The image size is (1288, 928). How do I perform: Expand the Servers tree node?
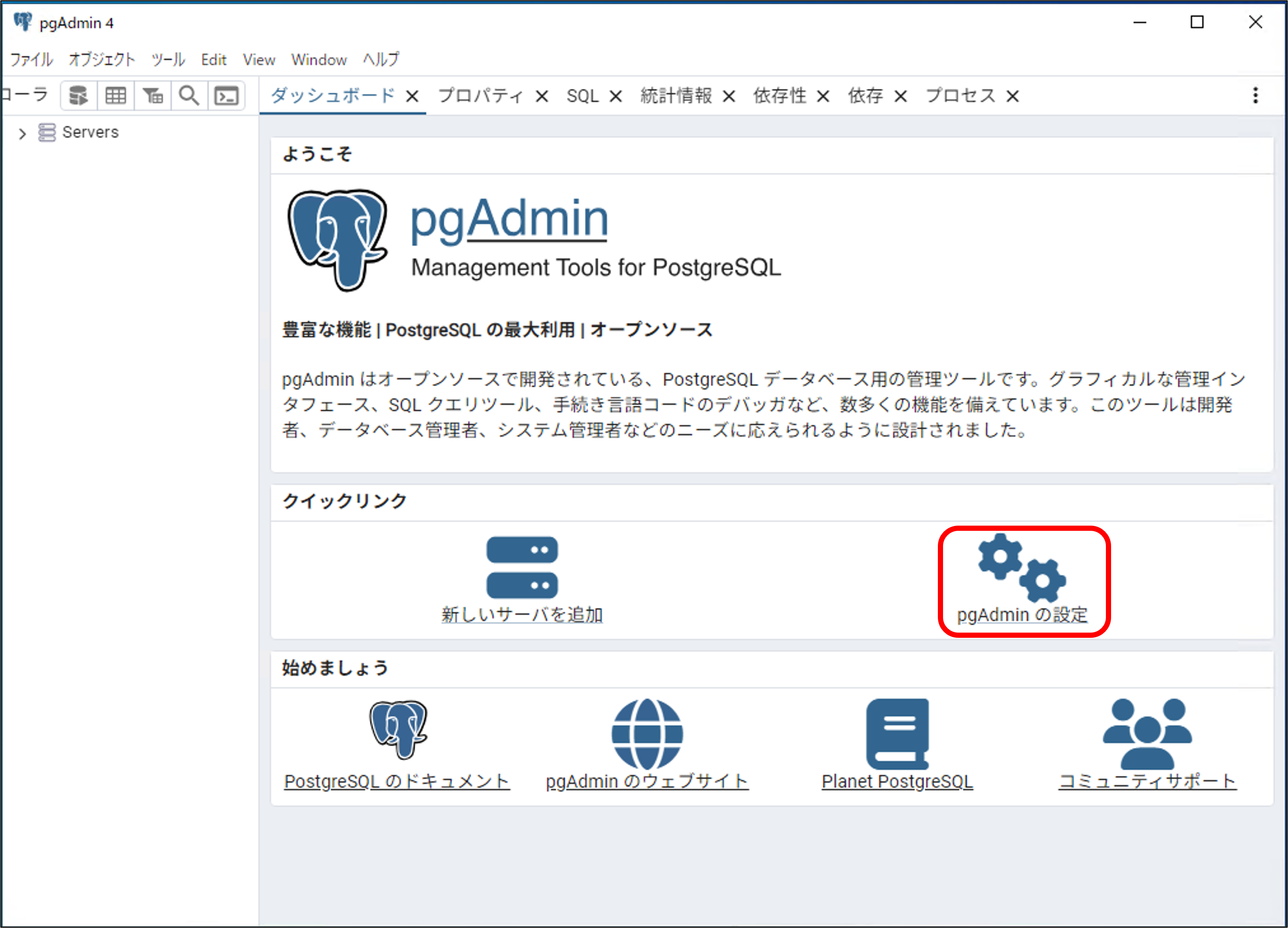tap(22, 134)
